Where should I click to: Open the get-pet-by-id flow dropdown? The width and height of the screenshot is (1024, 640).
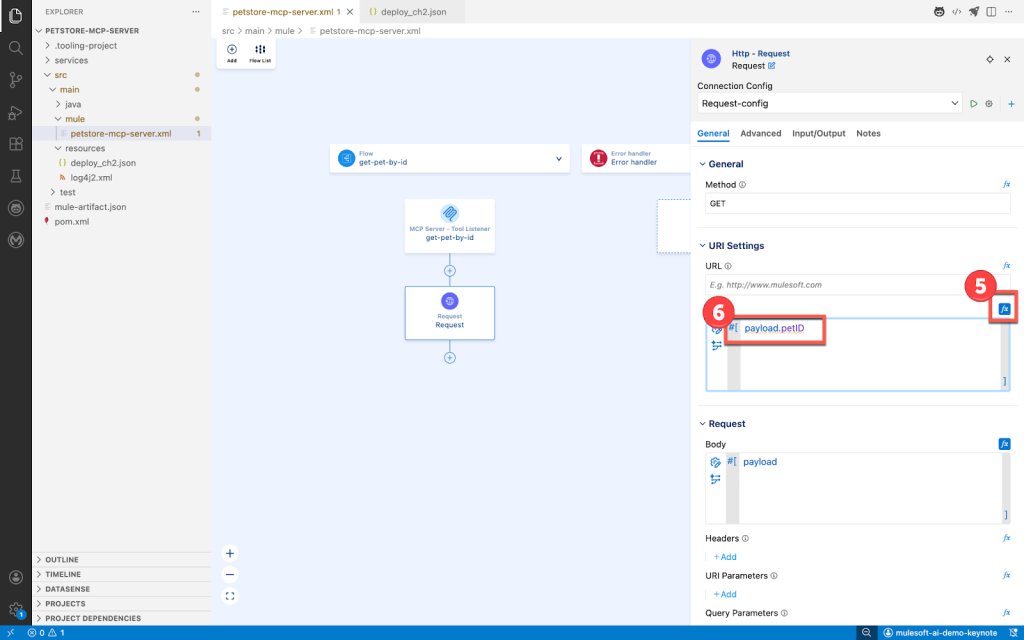coord(559,158)
